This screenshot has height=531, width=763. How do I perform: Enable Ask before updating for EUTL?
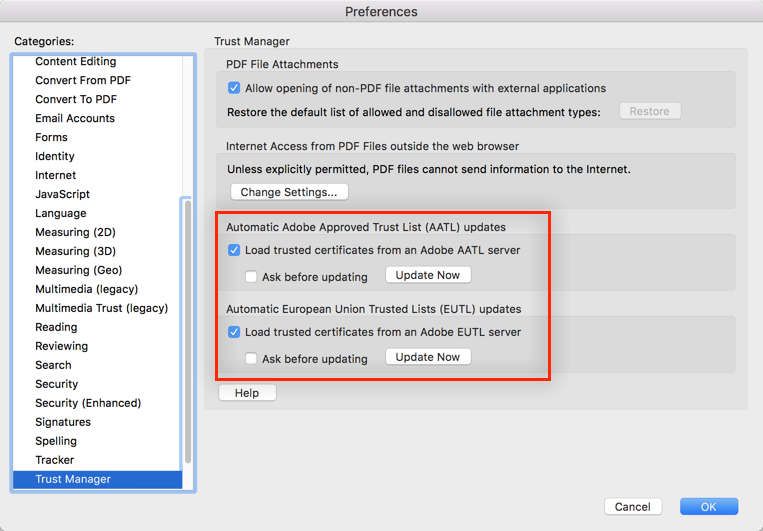coord(252,358)
